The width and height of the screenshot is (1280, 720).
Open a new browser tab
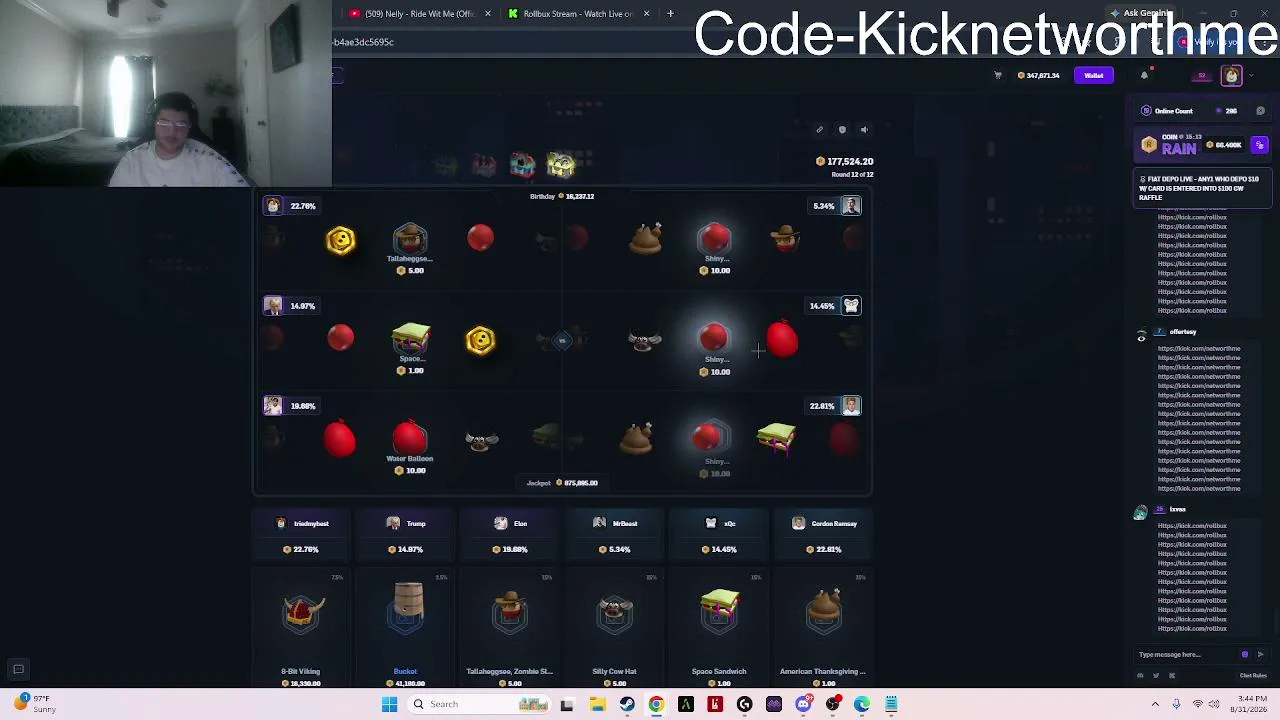tap(670, 14)
